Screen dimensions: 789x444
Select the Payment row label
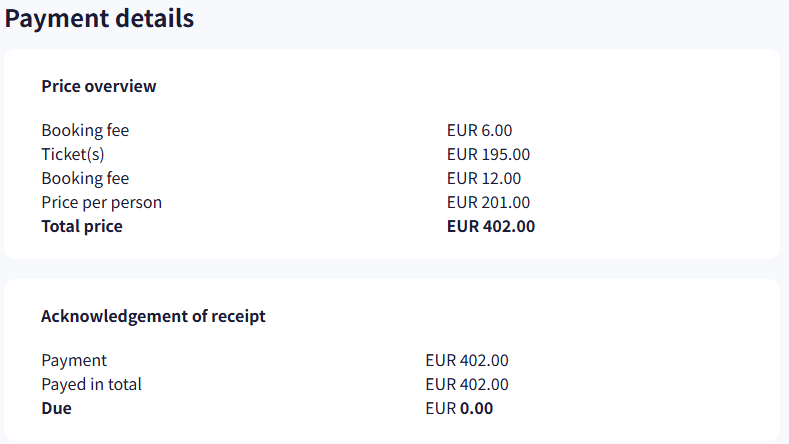pyautogui.click(x=74, y=360)
